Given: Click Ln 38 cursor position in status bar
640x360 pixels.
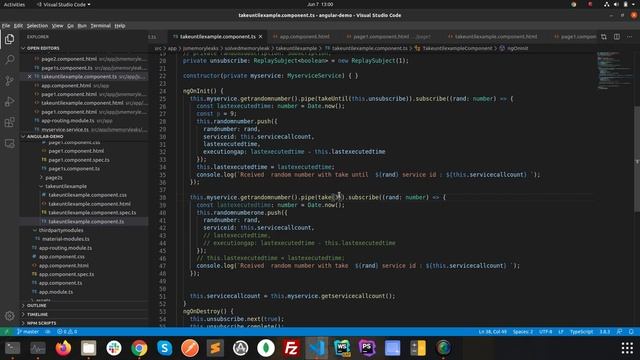Looking at the screenshot, I should (493, 331).
